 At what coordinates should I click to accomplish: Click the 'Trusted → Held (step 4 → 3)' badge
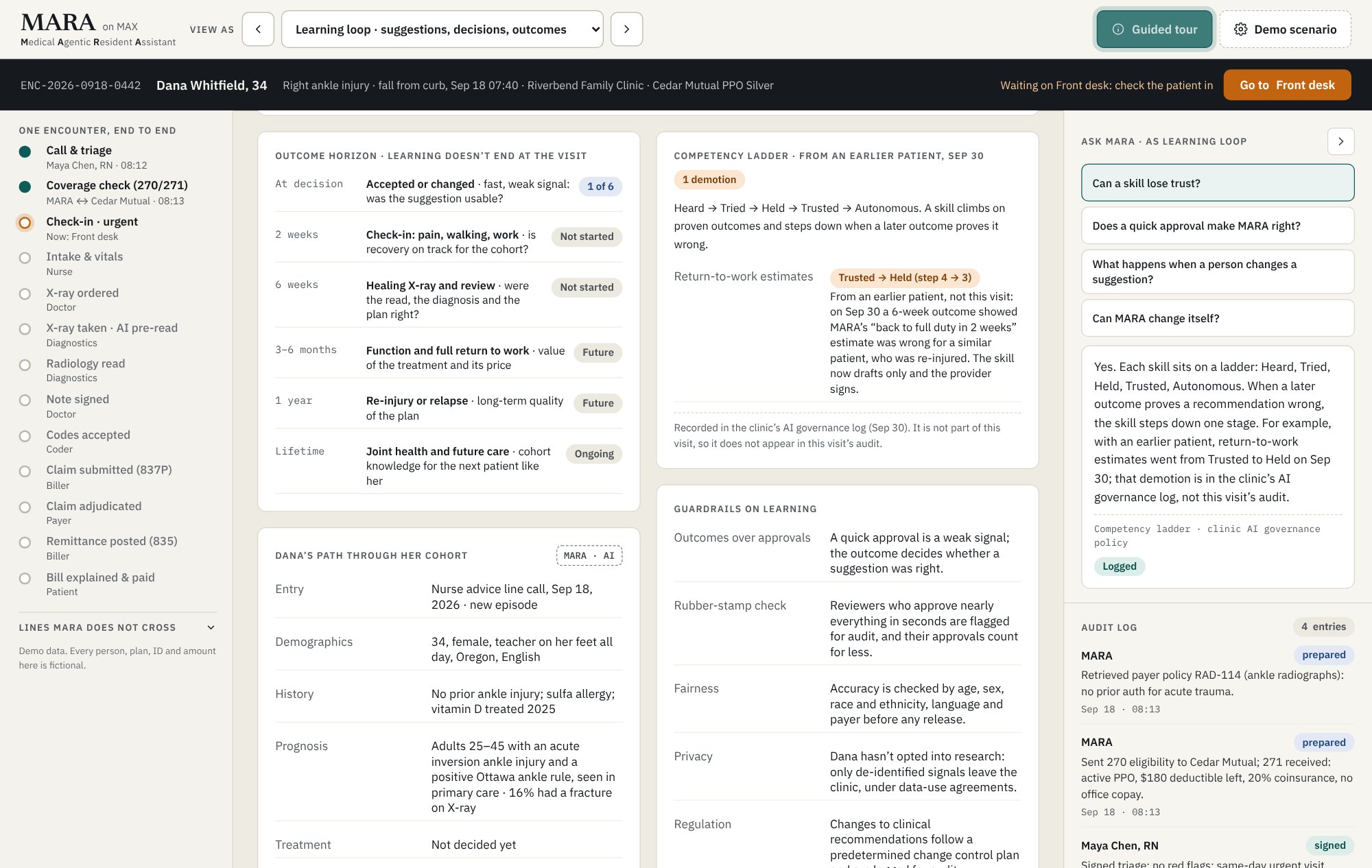pyautogui.click(x=905, y=278)
